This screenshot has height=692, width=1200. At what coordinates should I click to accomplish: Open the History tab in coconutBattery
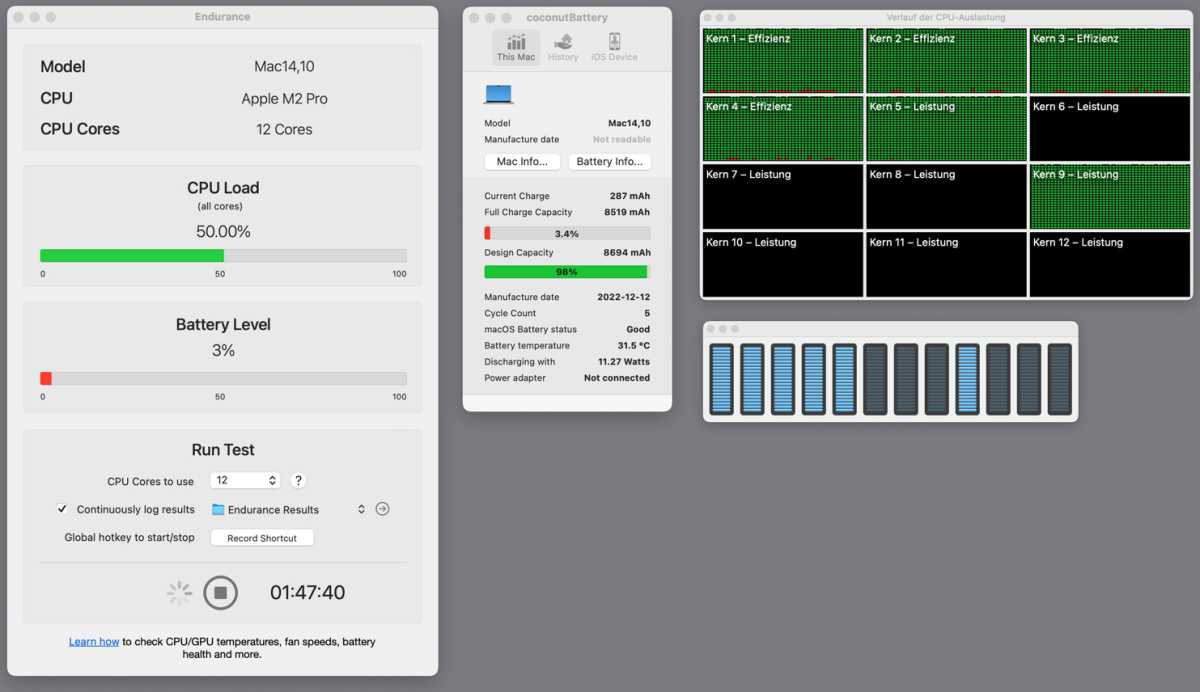tap(563, 47)
